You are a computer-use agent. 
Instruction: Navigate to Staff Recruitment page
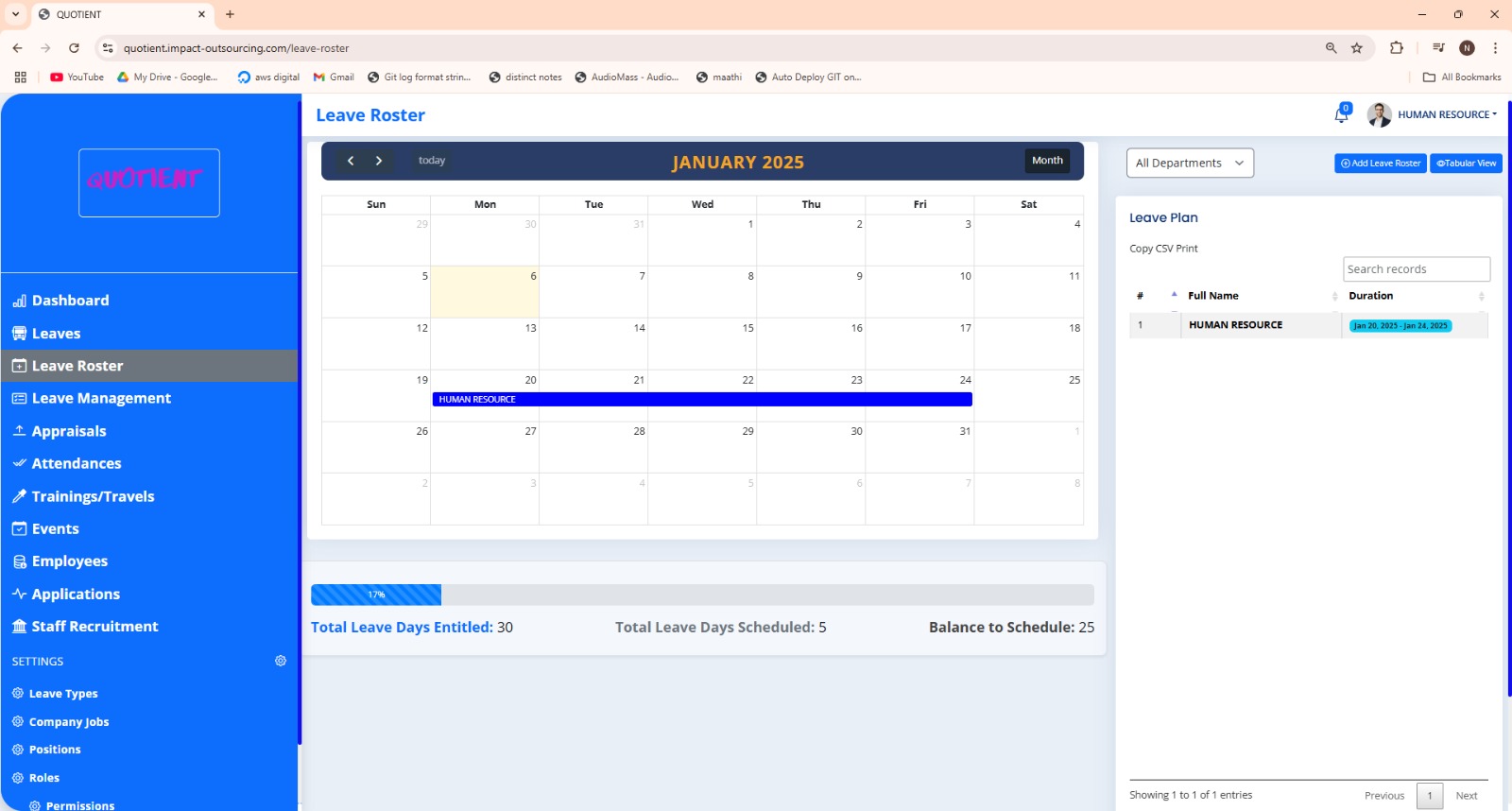pyautogui.click(x=94, y=627)
